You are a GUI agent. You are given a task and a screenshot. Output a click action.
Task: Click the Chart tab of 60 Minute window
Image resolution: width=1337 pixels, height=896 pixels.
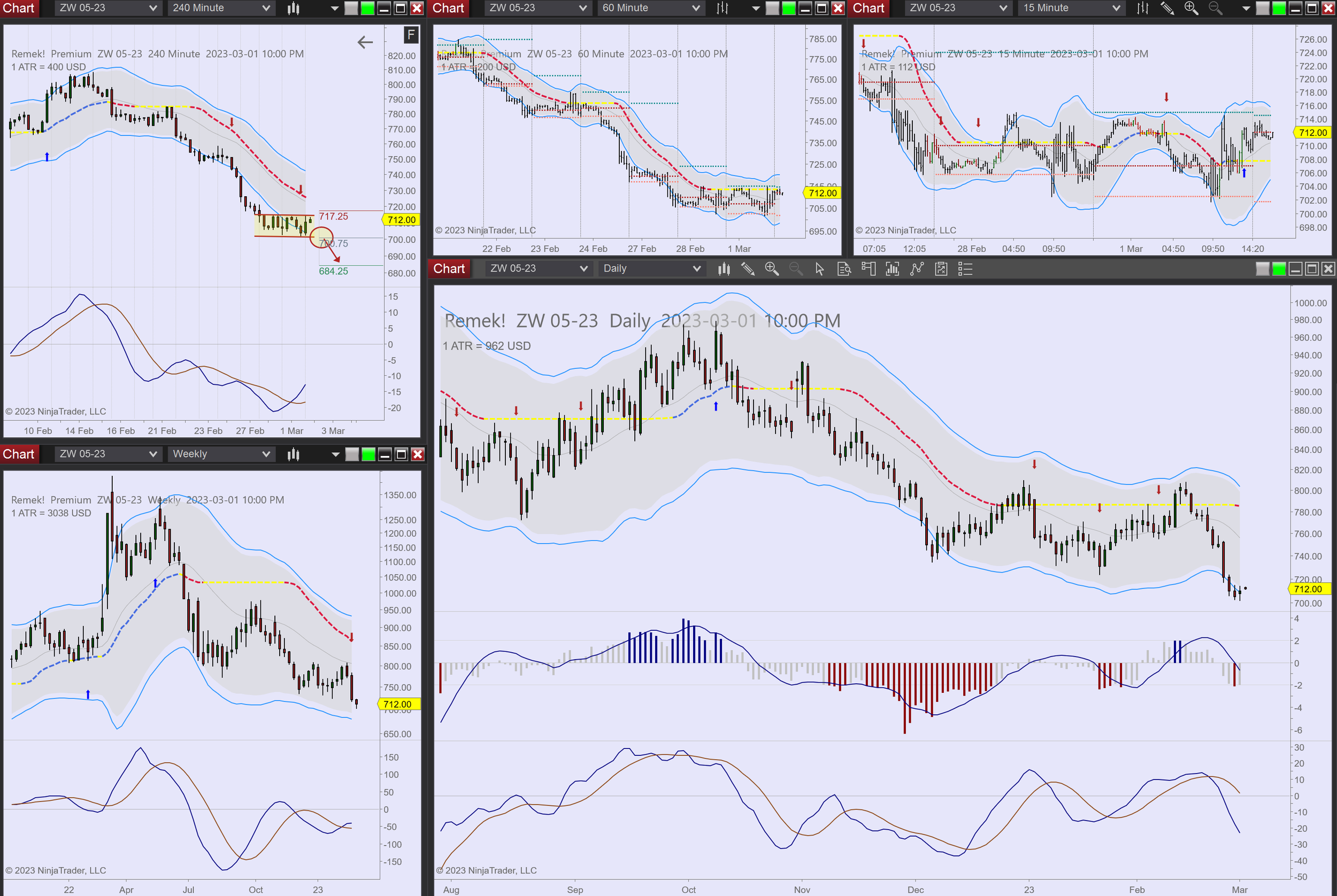pyautogui.click(x=448, y=8)
